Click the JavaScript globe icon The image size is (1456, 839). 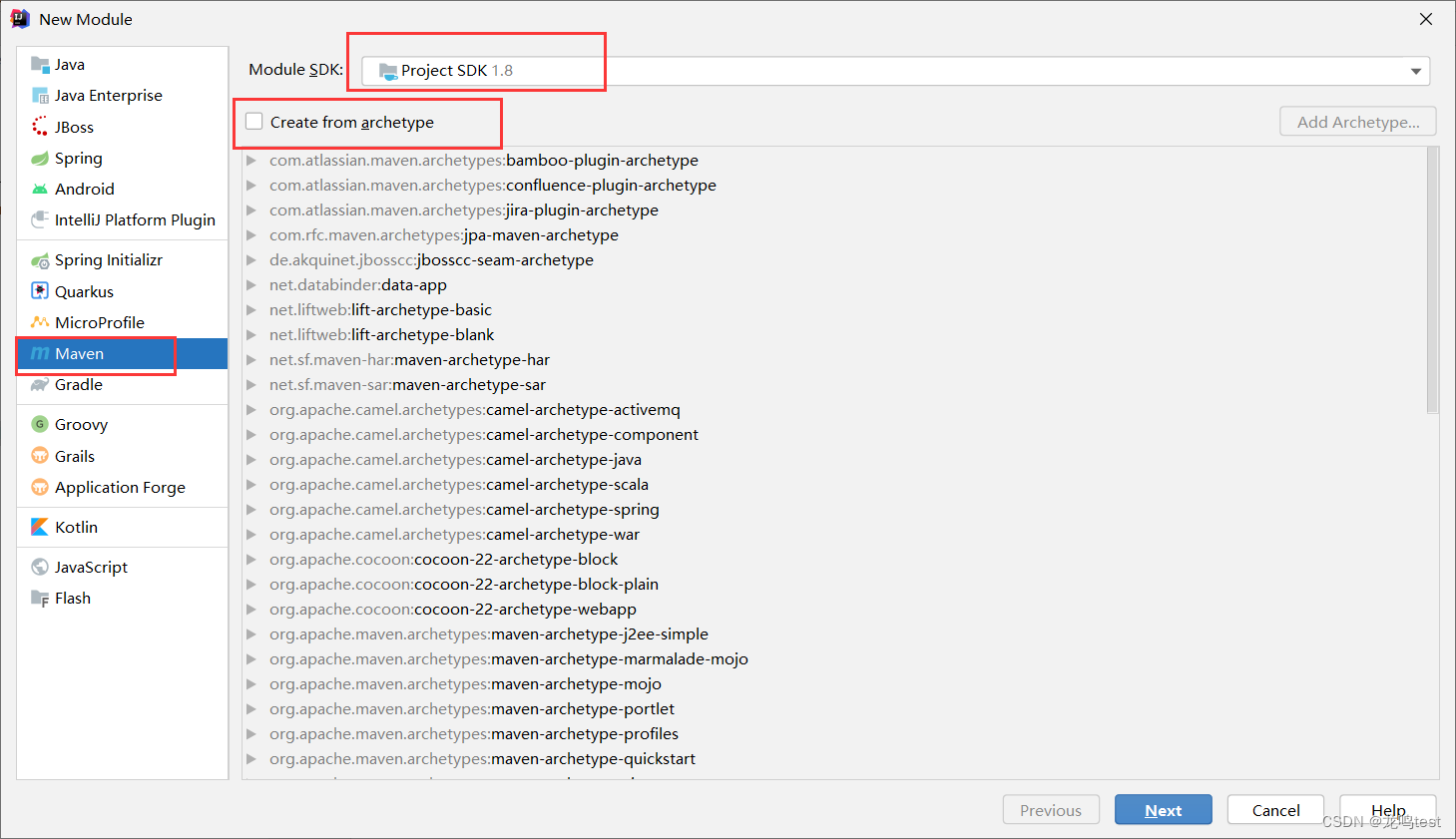tap(40, 567)
